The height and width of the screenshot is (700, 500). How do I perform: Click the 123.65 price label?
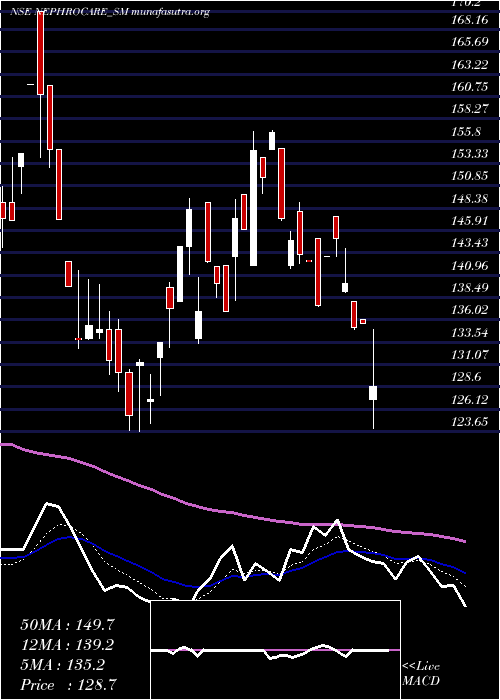tap(470, 421)
